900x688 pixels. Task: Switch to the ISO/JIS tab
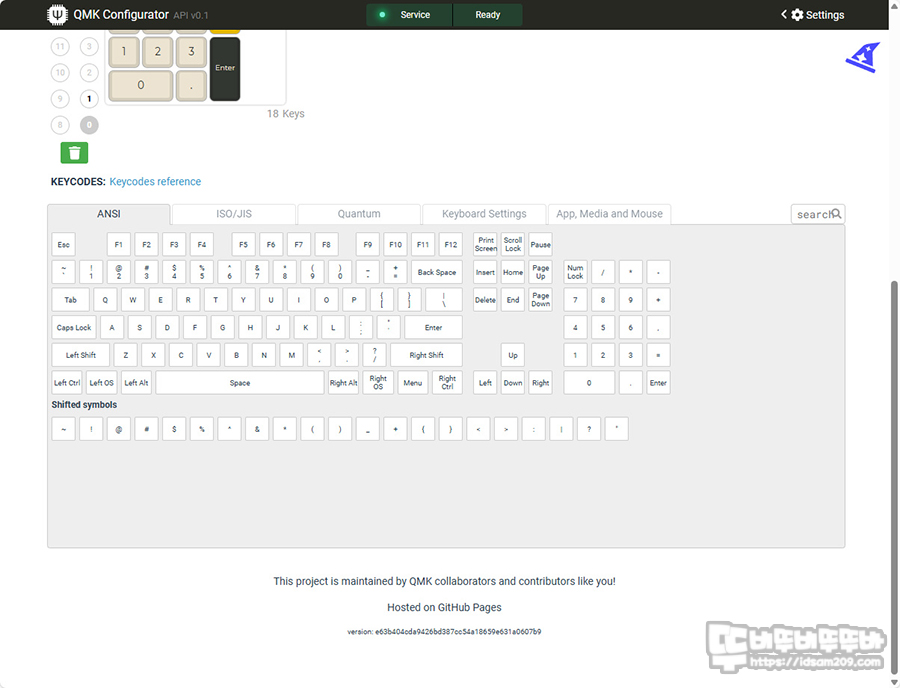click(x=234, y=214)
